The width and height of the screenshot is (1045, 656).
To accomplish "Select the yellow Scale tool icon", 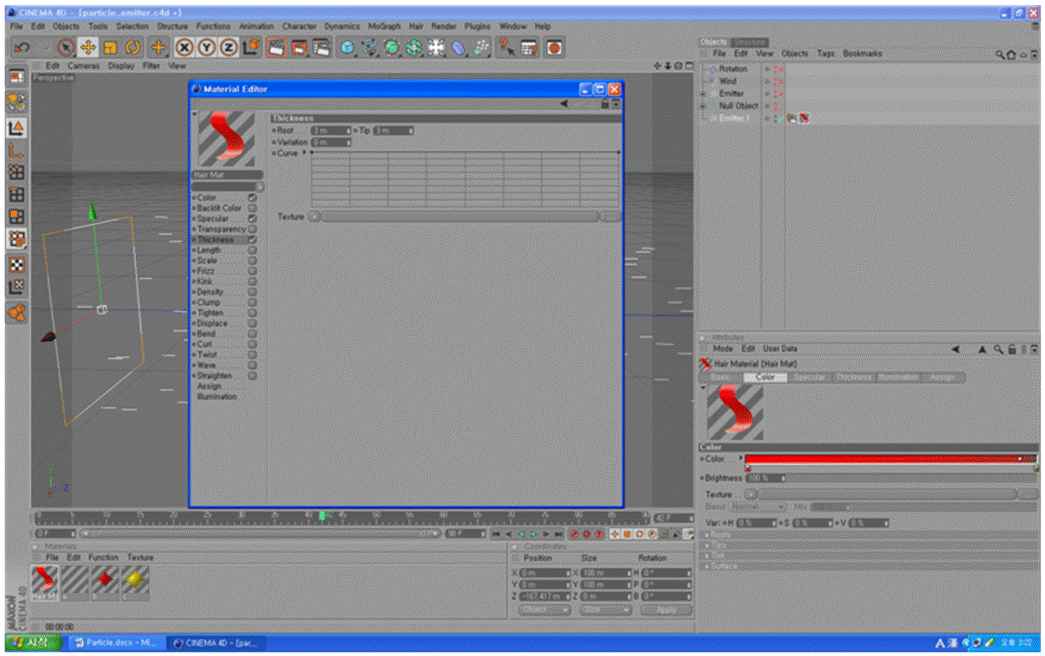I will tap(110, 47).
